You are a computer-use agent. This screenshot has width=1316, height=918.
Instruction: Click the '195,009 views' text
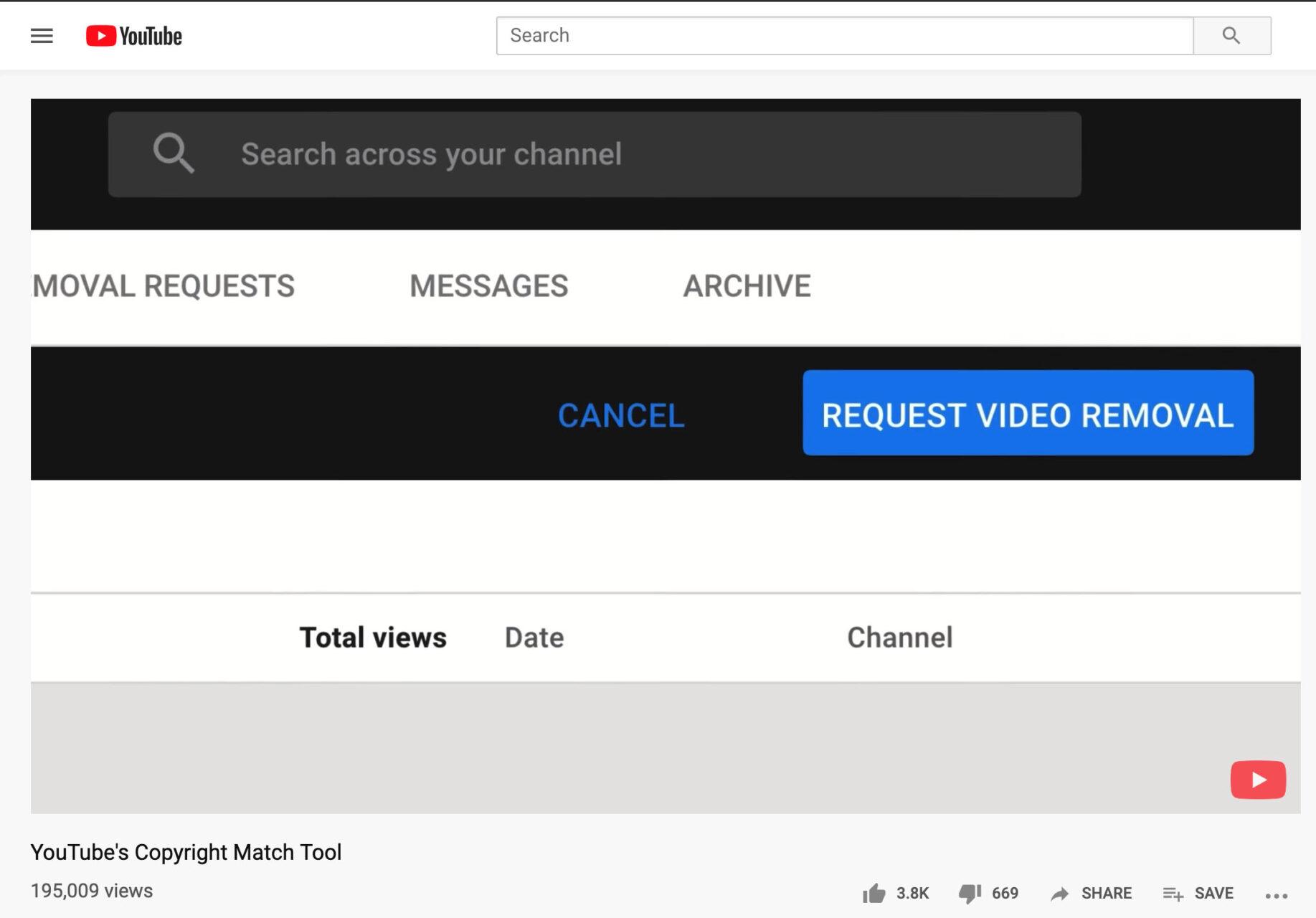point(92,891)
